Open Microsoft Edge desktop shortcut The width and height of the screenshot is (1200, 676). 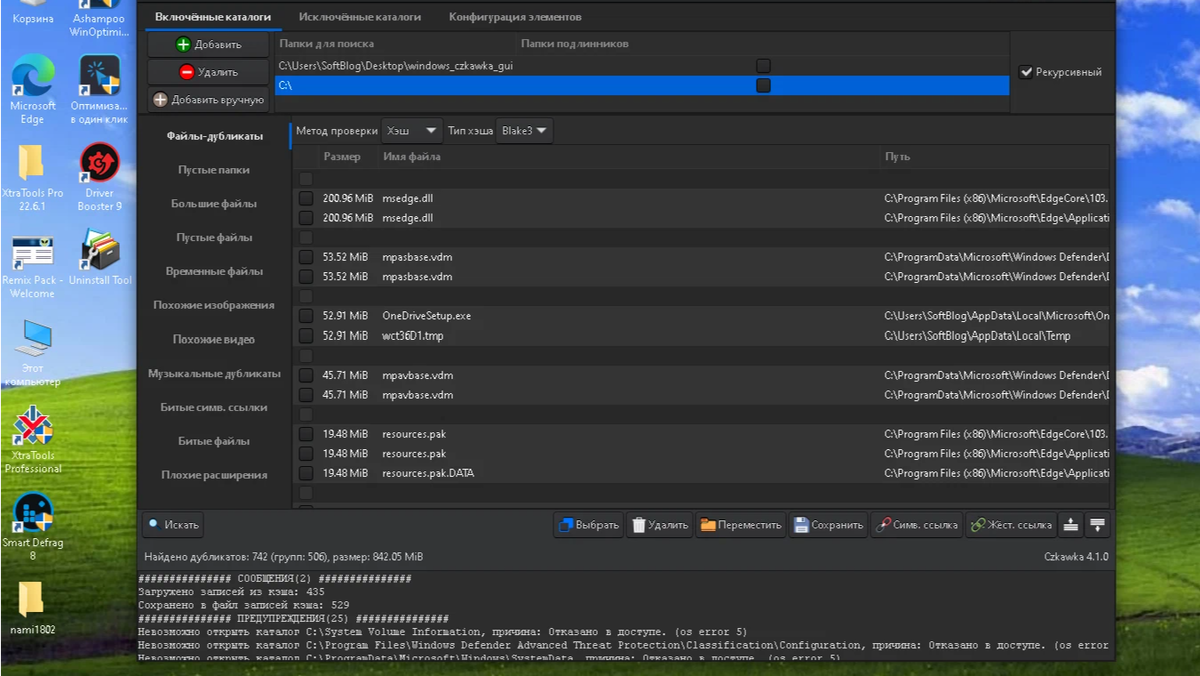(x=32, y=90)
